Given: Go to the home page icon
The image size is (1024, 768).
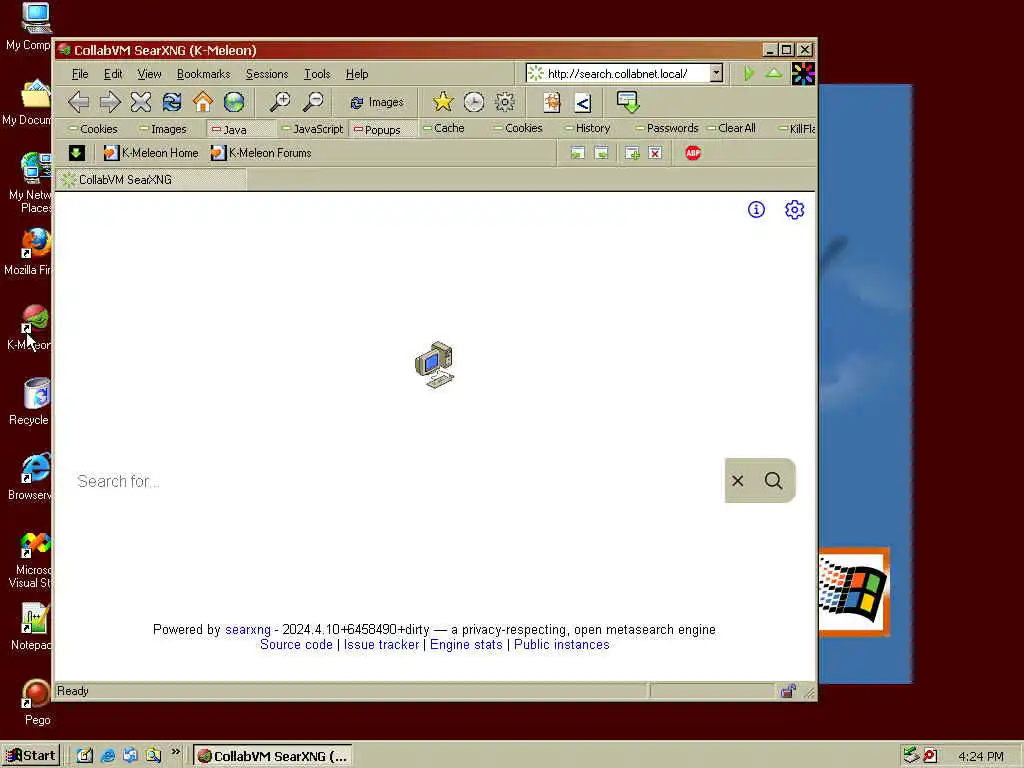Looking at the screenshot, I should pyautogui.click(x=203, y=102).
